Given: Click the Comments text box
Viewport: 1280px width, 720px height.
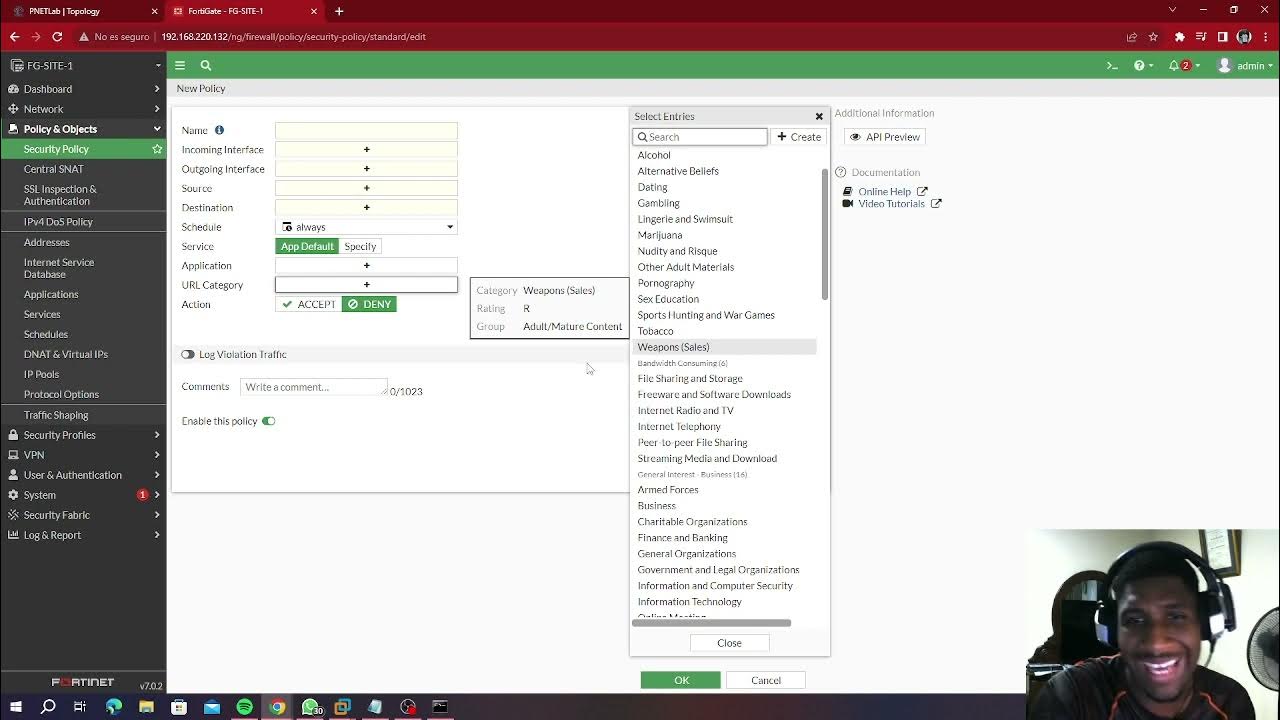Looking at the screenshot, I should (x=313, y=387).
